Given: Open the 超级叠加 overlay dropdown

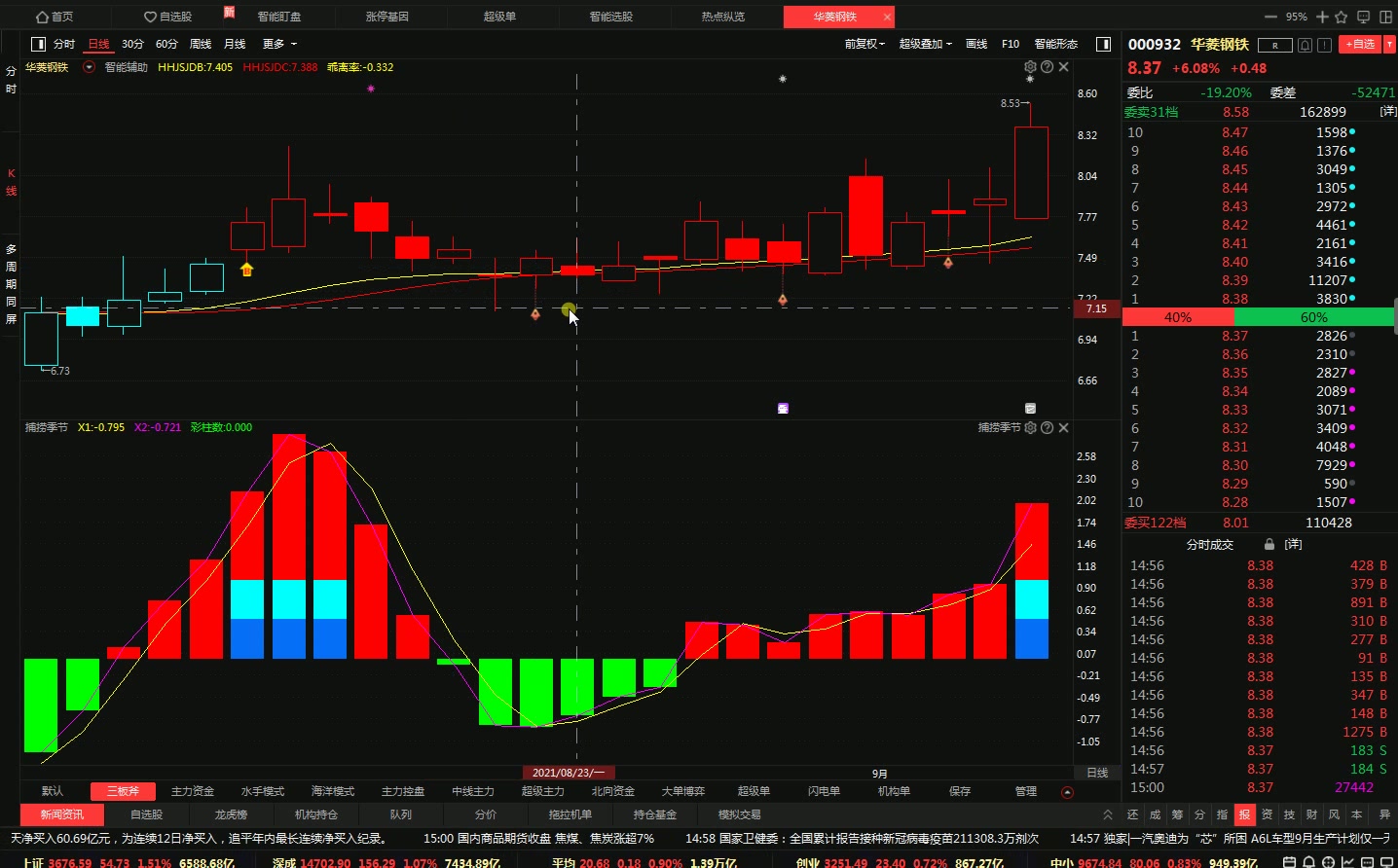Looking at the screenshot, I should point(925,44).
